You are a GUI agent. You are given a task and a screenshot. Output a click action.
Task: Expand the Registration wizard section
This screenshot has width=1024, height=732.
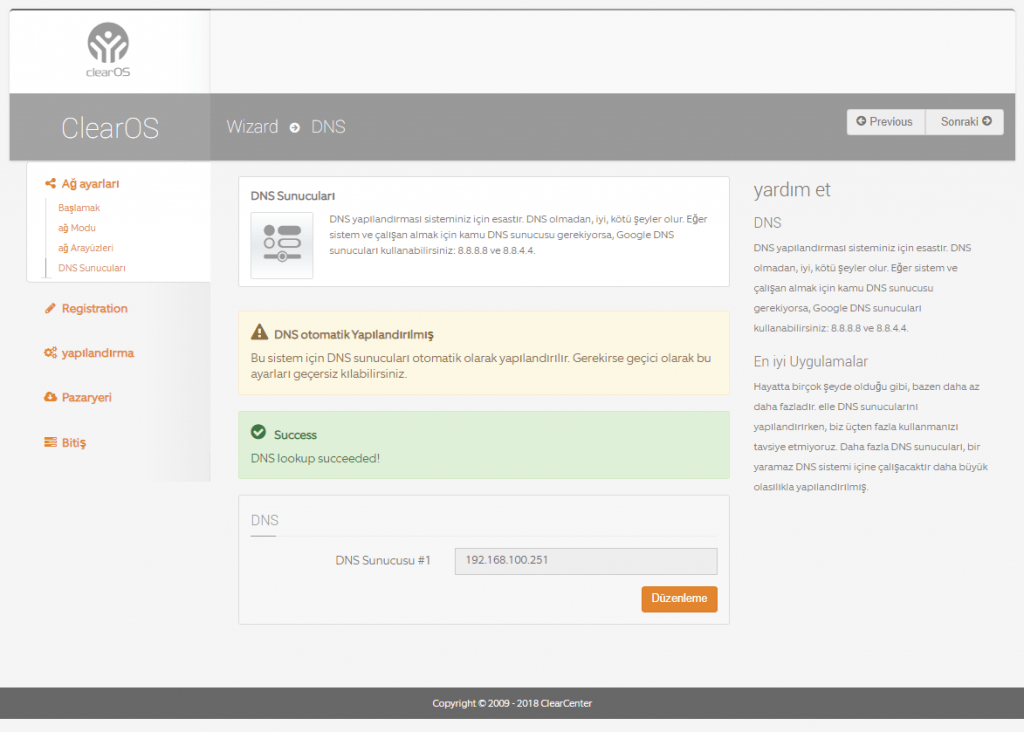[x=94, y=309]
